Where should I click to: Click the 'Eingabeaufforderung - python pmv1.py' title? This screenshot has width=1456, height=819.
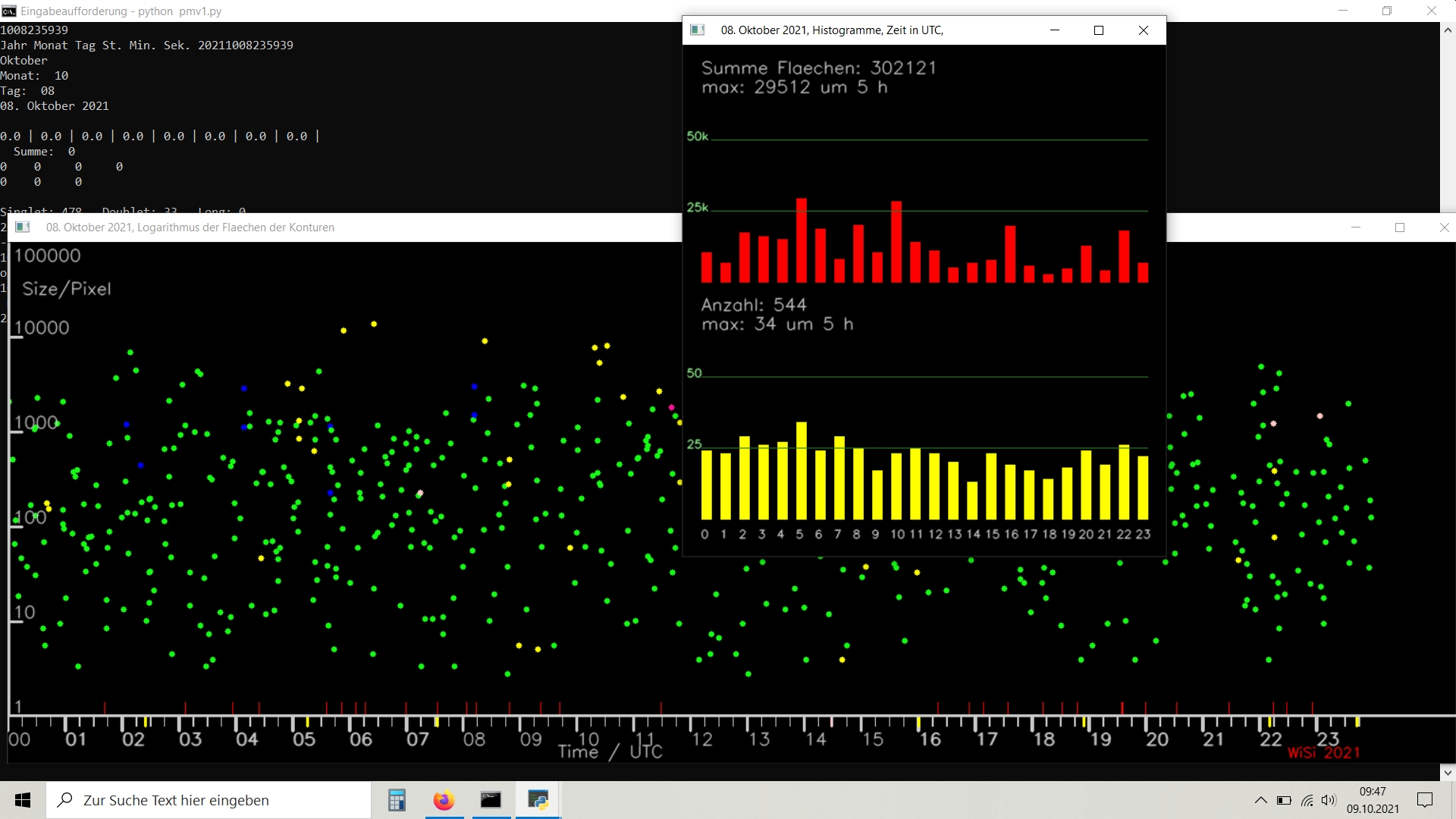click(x=121, y=11)
